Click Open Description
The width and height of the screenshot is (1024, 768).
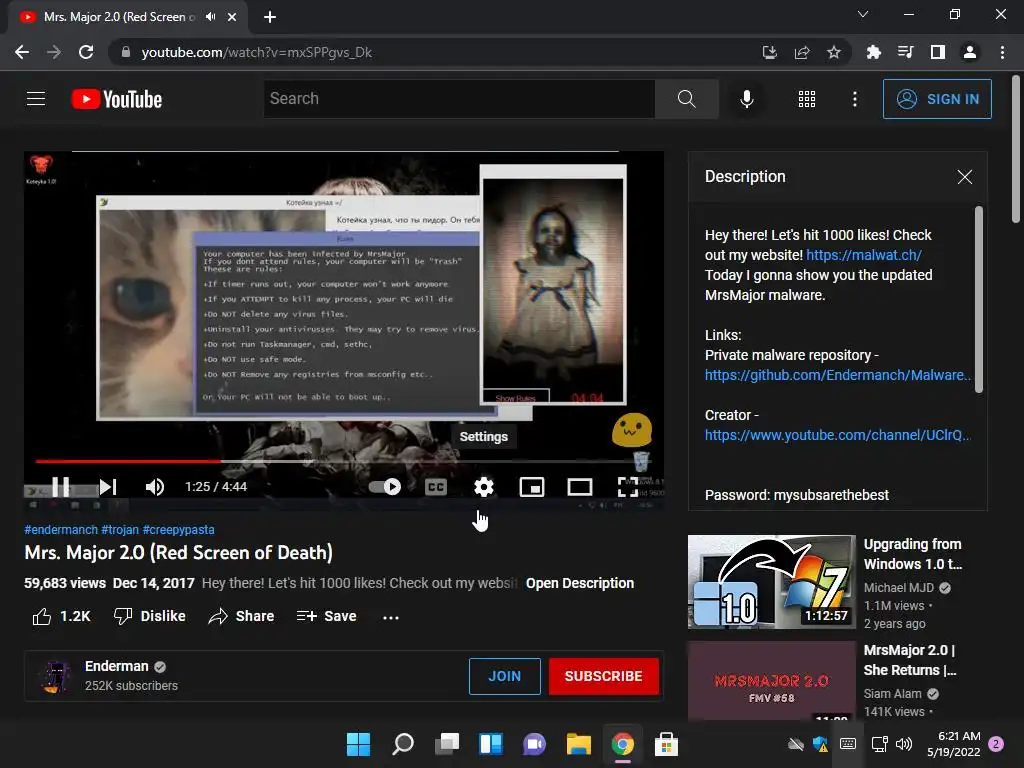pyautogui.click(x=580, y=583)
